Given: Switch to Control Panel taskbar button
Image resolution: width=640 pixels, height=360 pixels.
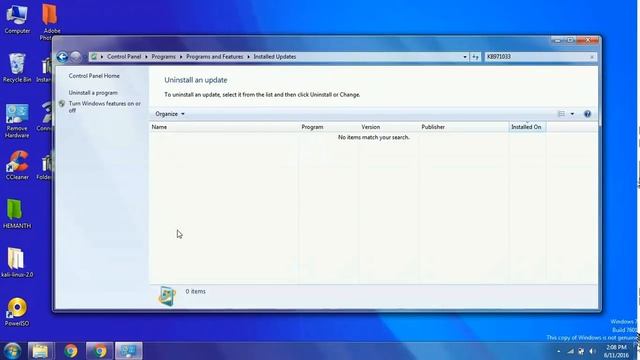Looking at the screenshot, I should point(129,351).
